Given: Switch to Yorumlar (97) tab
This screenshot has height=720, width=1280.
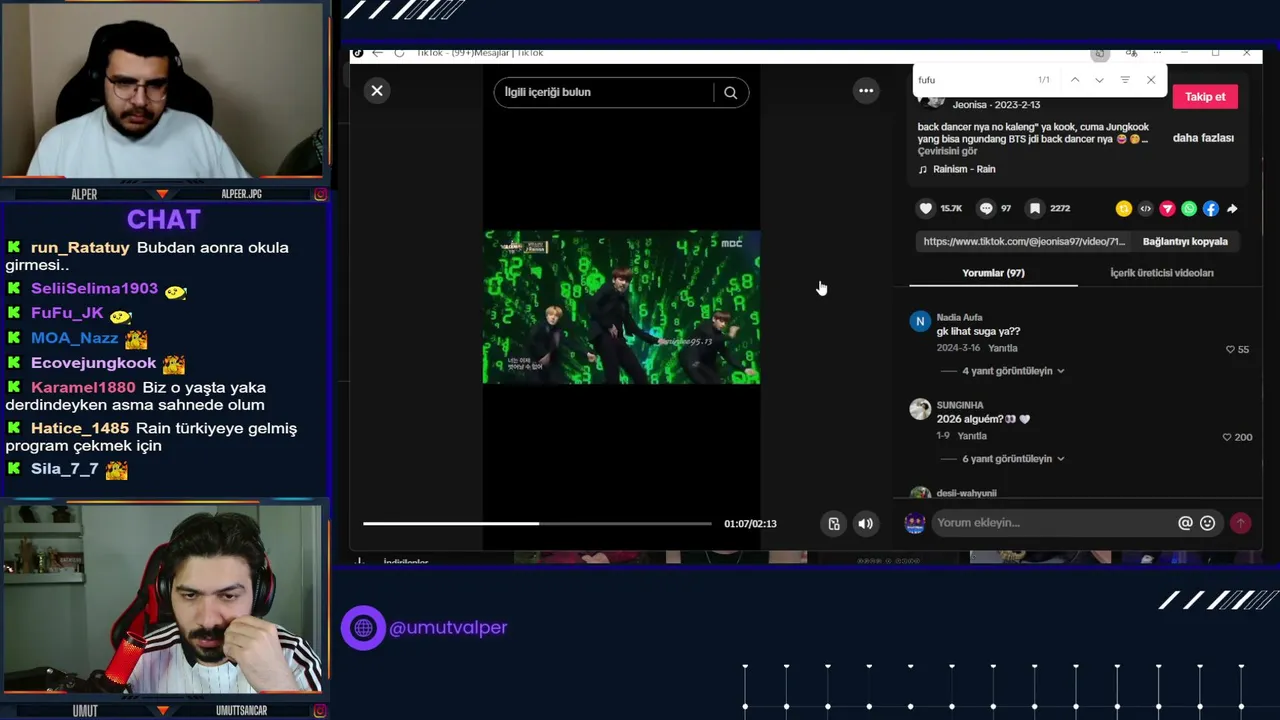Looking at the screenshot, I should click(x=993, y=273).
